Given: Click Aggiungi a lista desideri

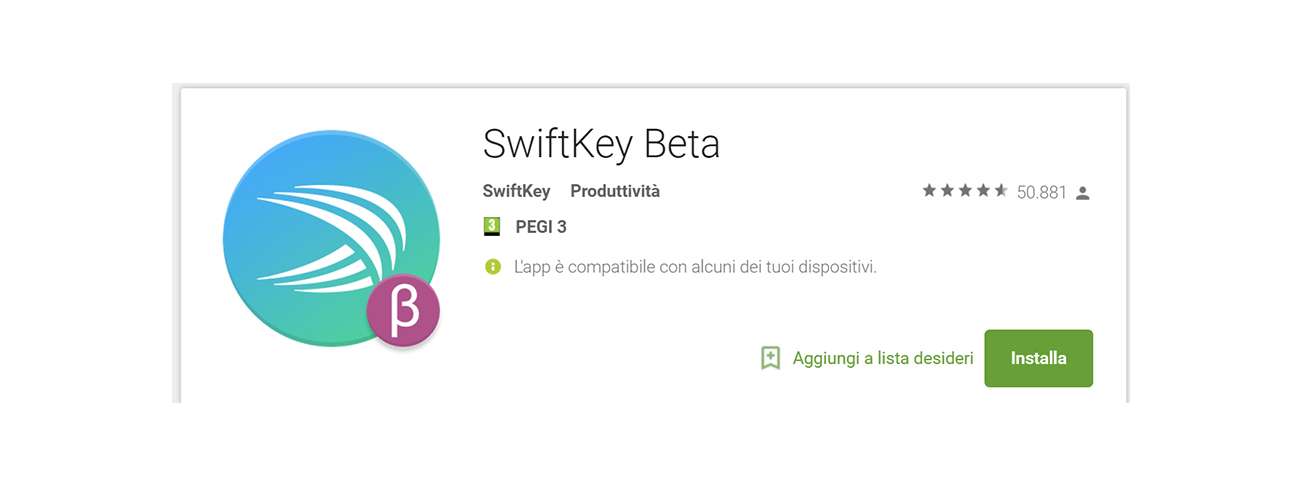Looking at the screenshot, I should pyautogui.click(x=883, y=358).
